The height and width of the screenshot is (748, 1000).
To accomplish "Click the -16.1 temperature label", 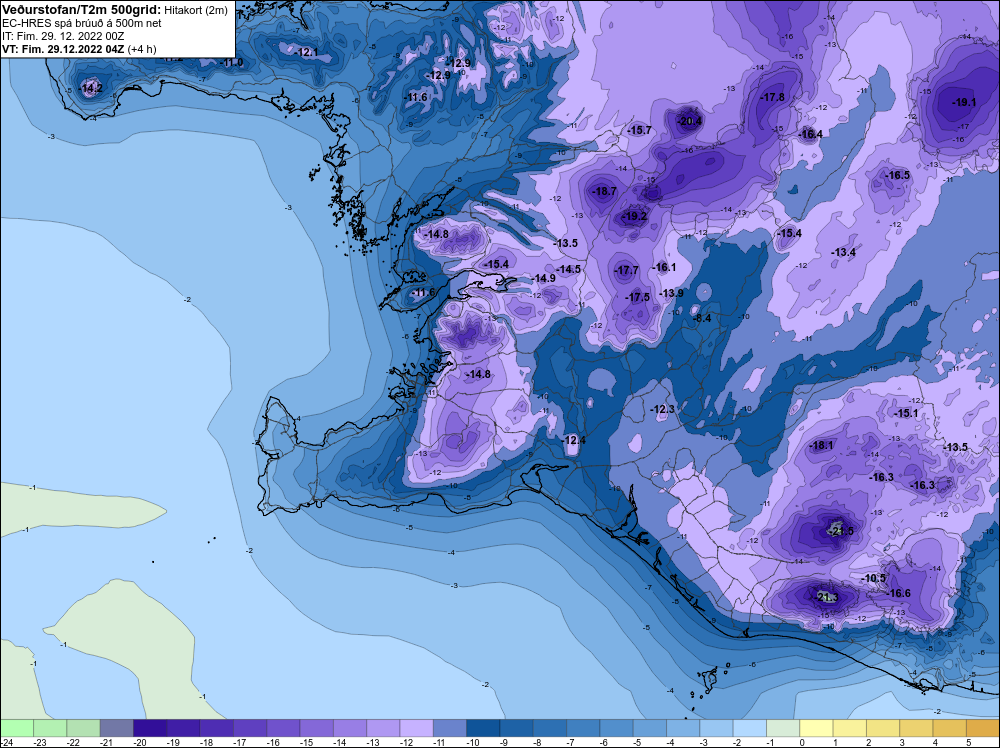I will [x=664, y=267].
